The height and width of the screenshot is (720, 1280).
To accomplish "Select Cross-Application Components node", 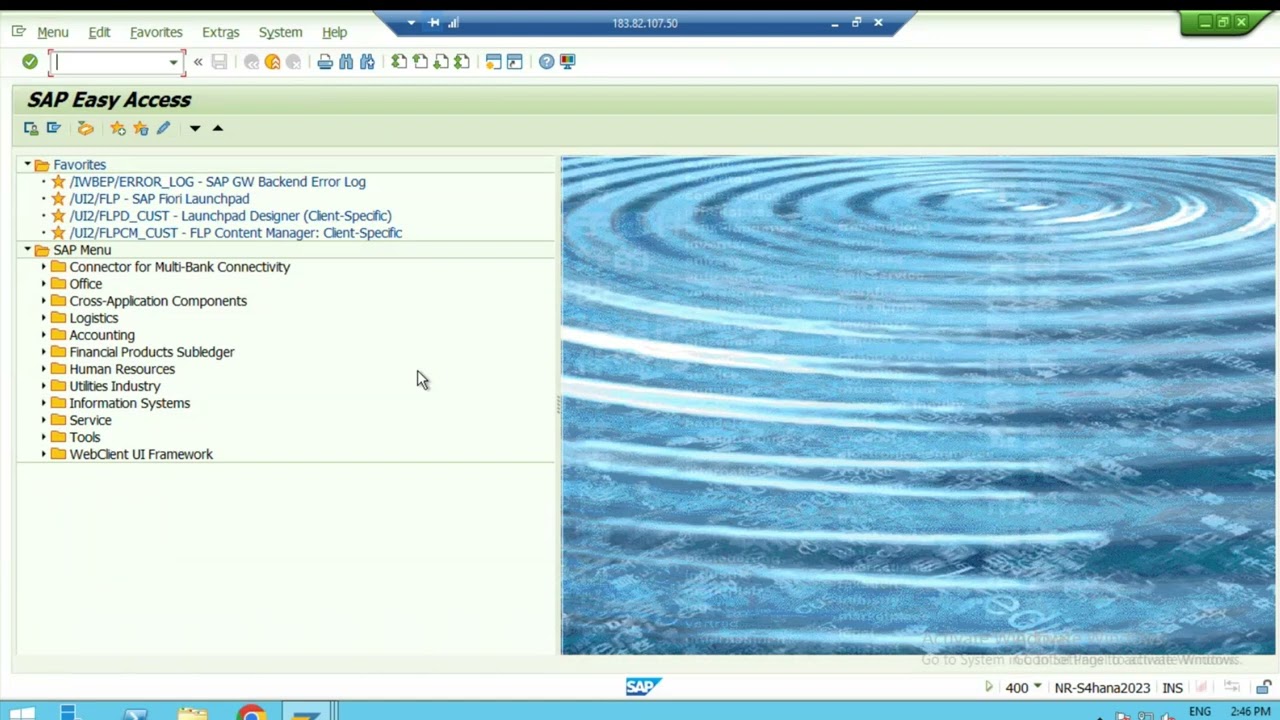I will pyautogui.click(x=158, y=301).
